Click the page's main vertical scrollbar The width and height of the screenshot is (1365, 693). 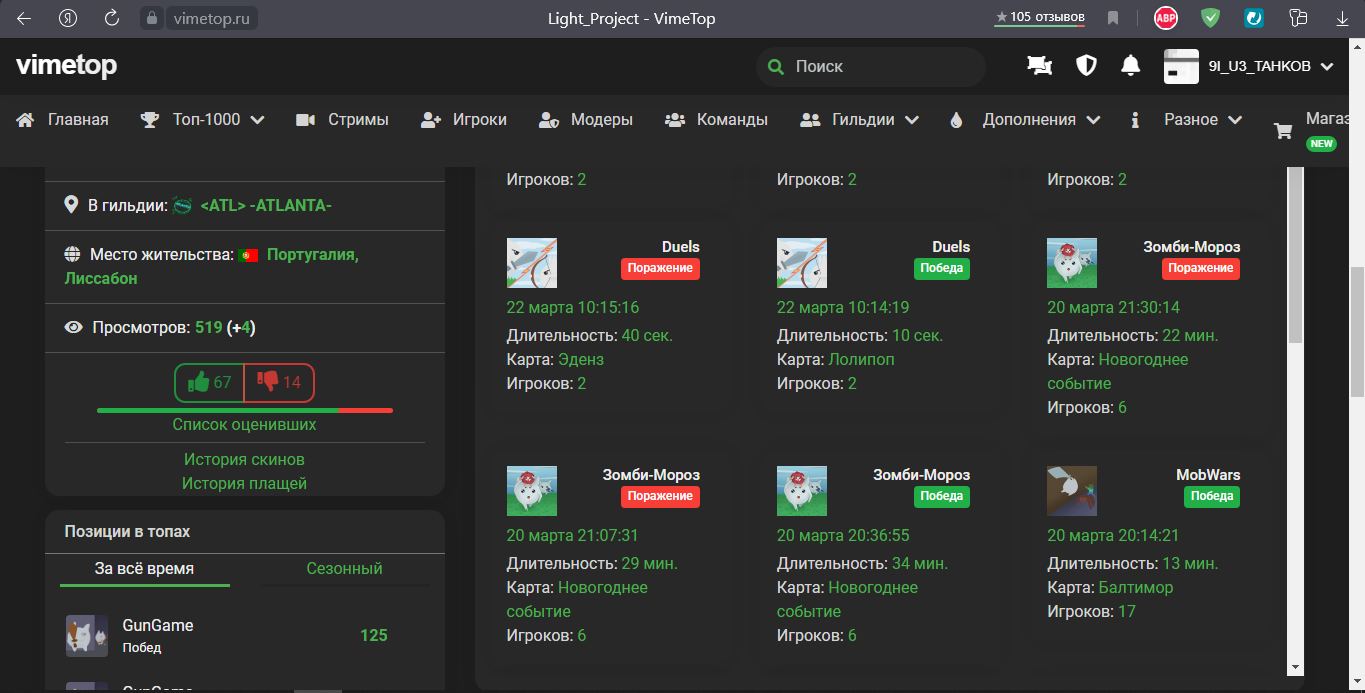1357,330
